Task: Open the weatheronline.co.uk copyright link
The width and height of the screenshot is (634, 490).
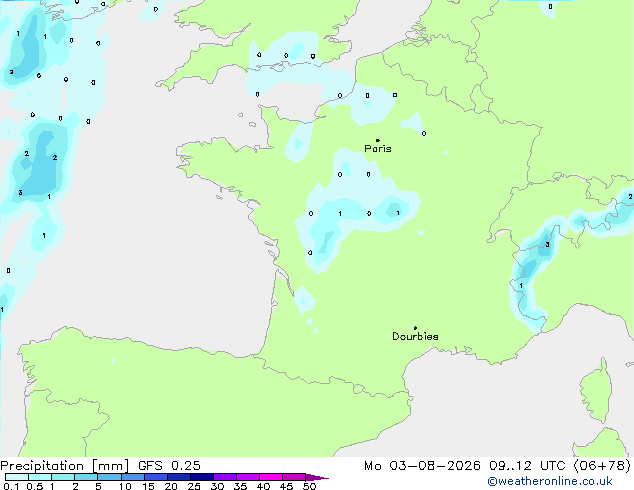Action: [549, 481]
